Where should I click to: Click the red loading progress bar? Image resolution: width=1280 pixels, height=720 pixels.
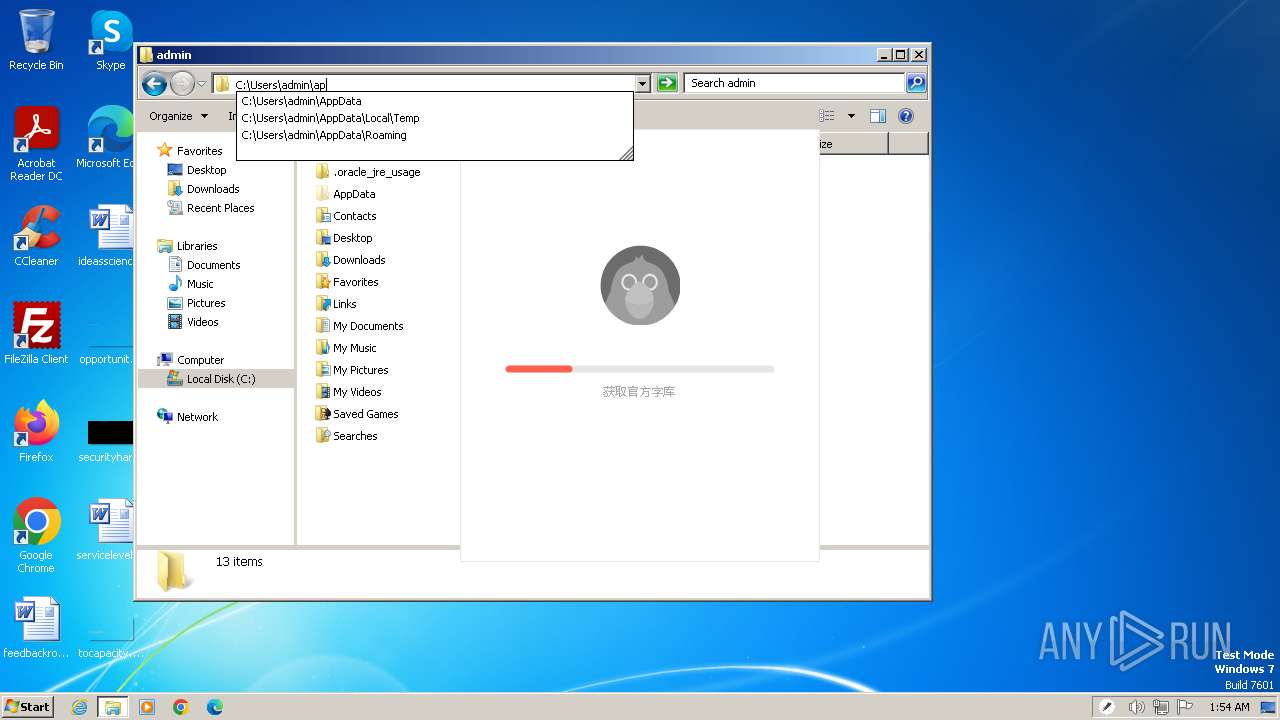pyautogui.click(x=539, y=369)
